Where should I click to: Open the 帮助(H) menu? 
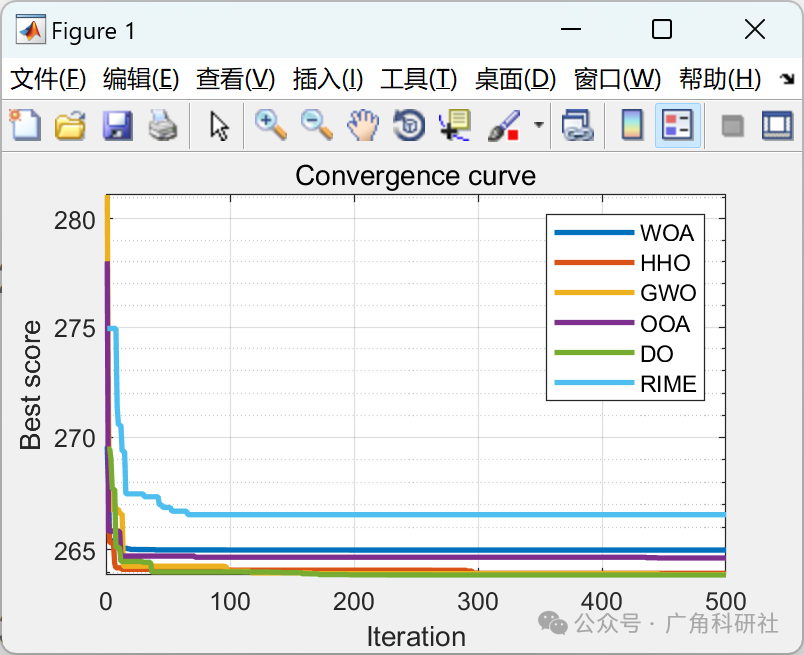[720, 80]
